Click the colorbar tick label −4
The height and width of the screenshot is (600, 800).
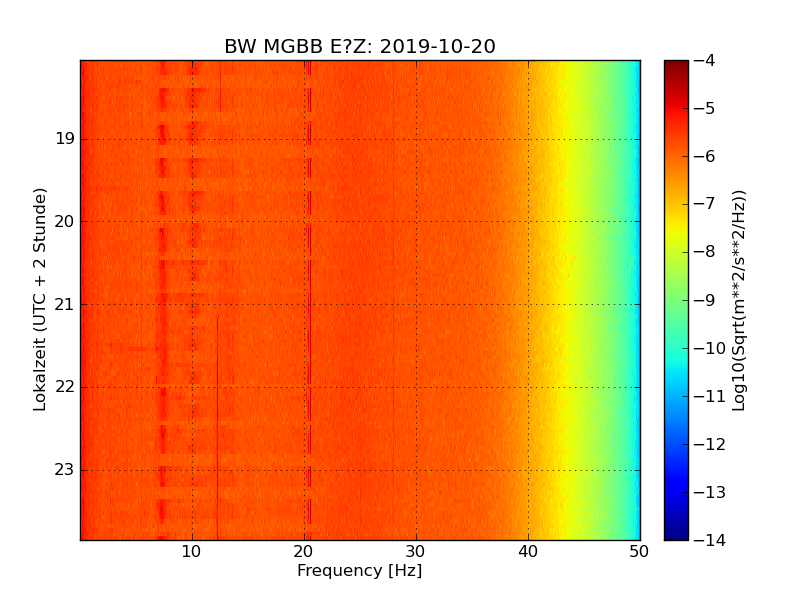(705, 60)
